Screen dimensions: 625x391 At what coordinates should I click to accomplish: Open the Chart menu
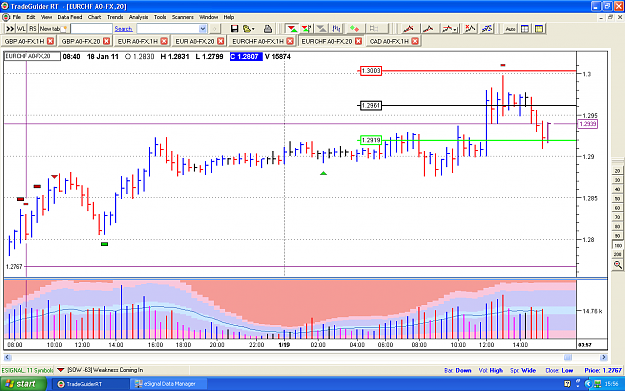(94, 17)
